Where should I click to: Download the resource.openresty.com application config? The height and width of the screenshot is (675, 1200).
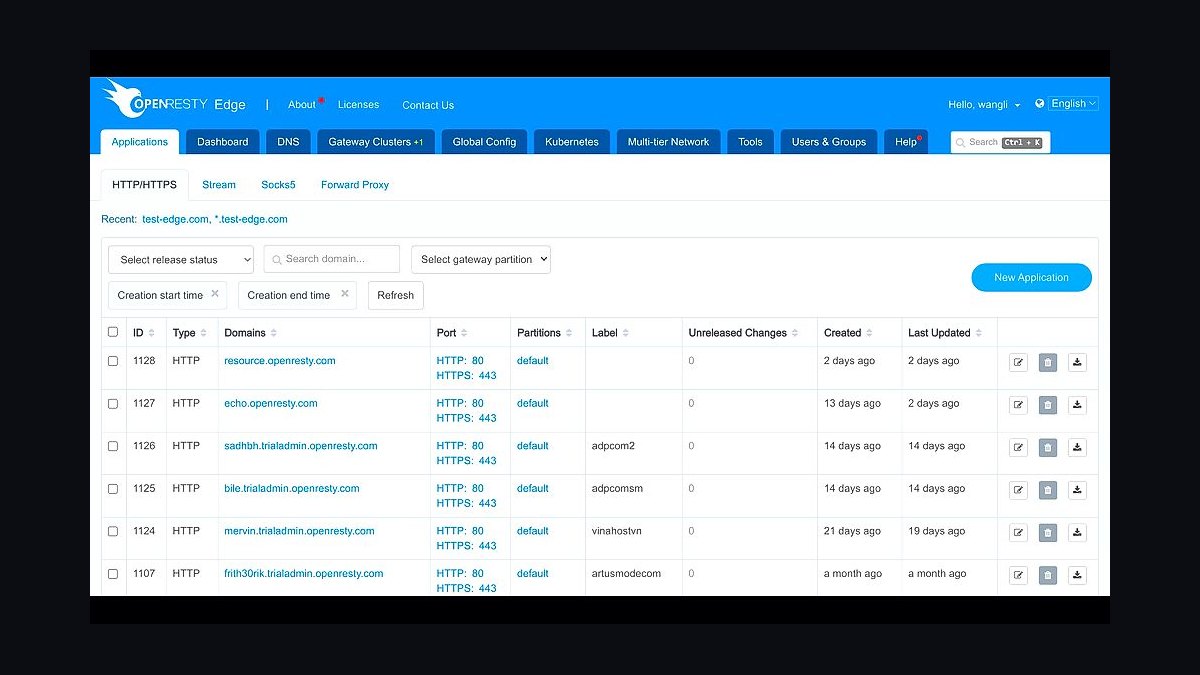1077,362
